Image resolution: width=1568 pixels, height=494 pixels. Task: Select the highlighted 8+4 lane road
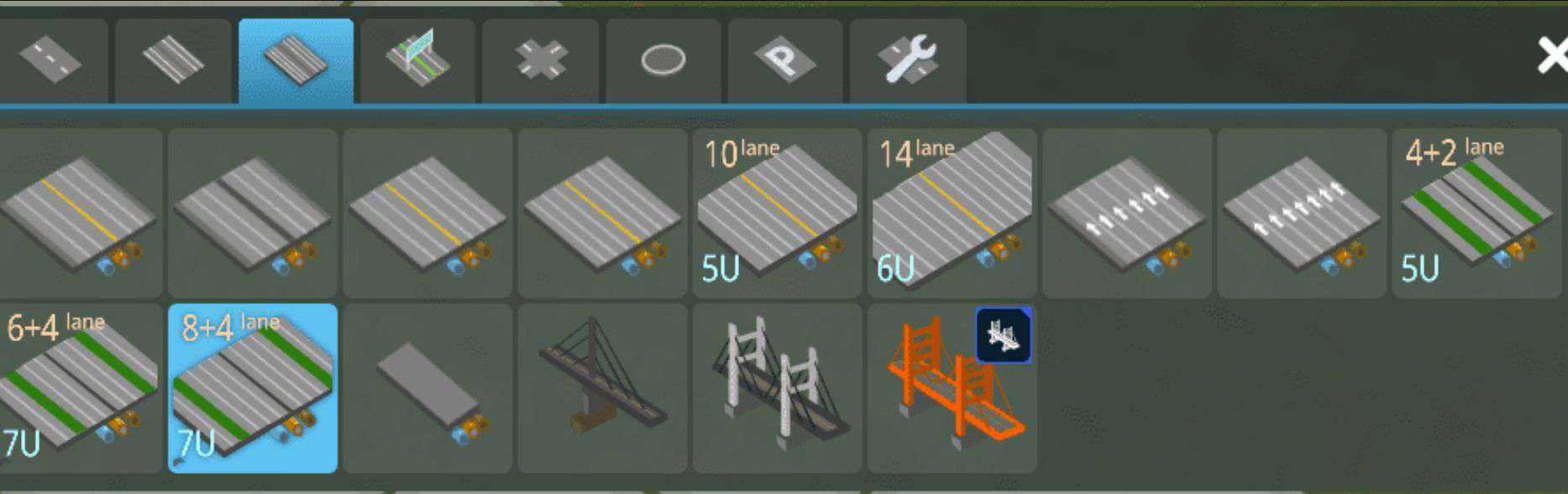[253, 388]
